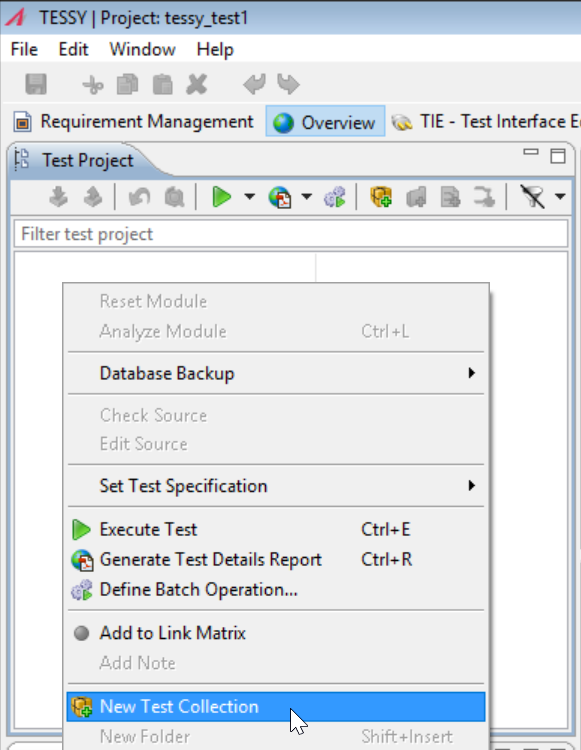Click the down arrow import icon in Test Project toolbar
The height and width of the screenshot is (750, 581).
tap(58, 197)
